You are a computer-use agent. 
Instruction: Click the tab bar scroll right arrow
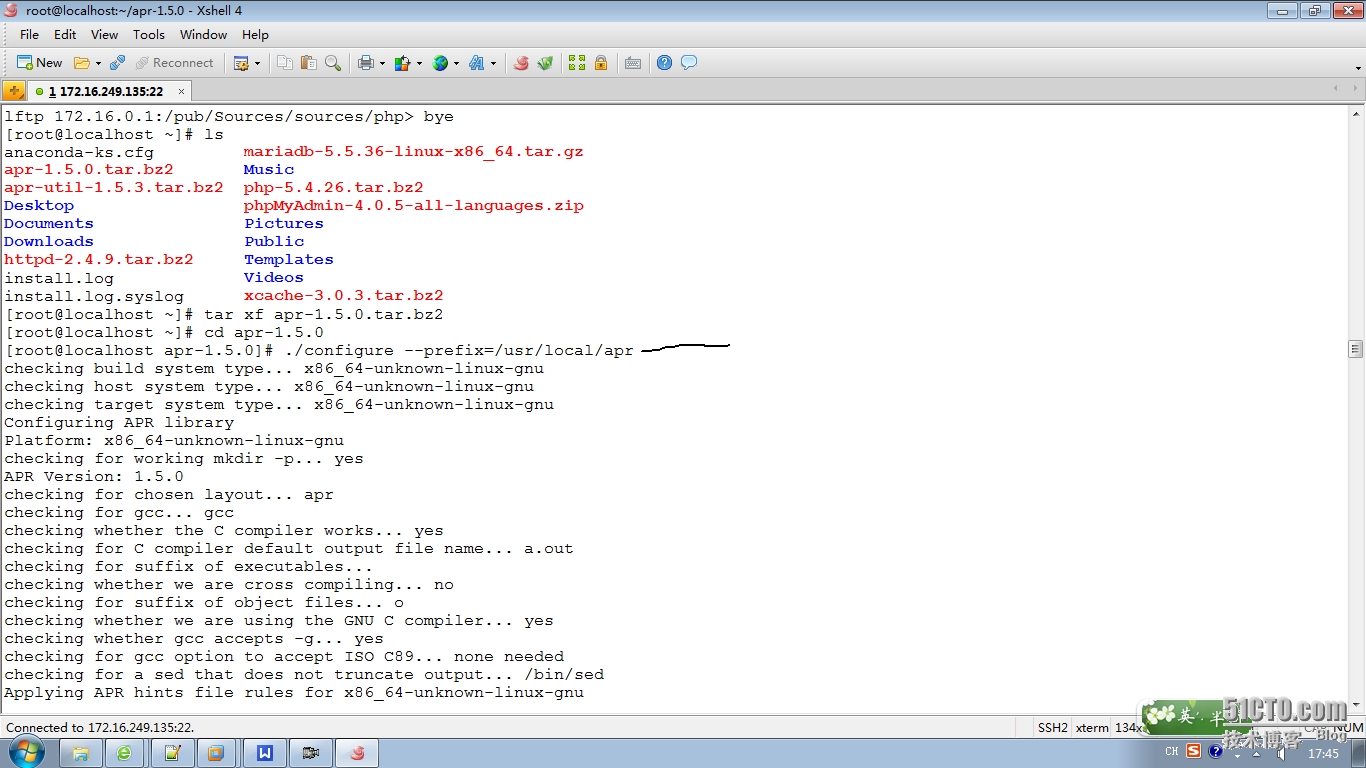pos(1356,89)
